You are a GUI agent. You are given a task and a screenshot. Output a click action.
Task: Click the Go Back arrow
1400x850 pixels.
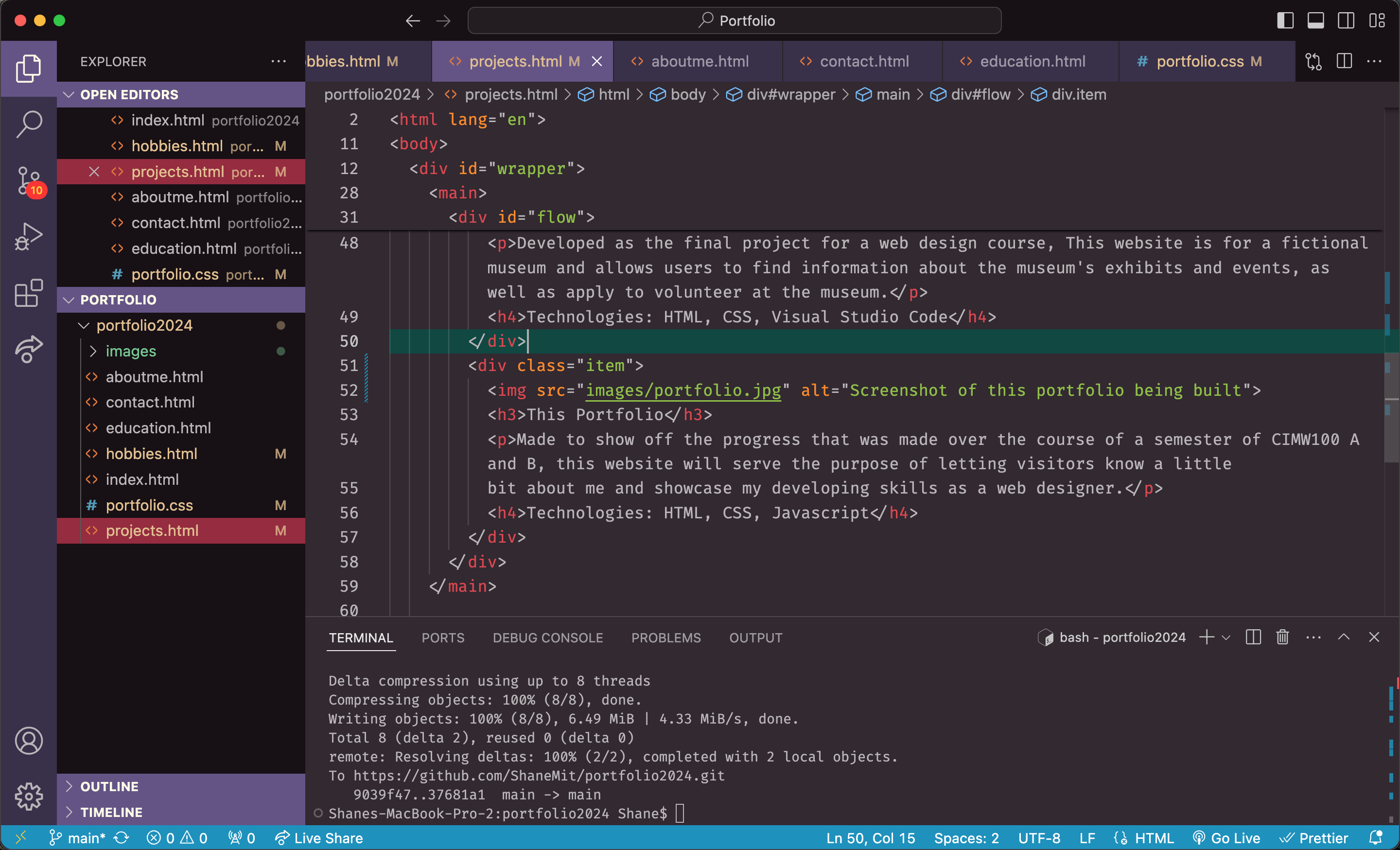click(413, 21)
